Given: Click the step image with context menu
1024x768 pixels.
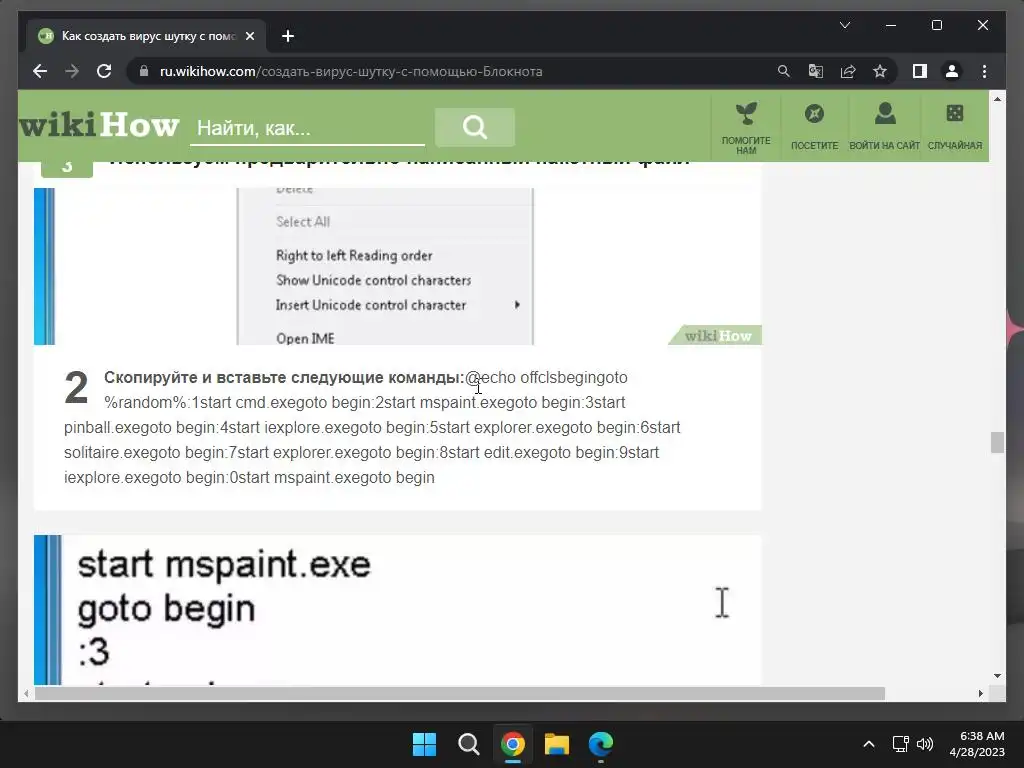Looking at the screenshot, I should pyautogui.click(x=398, y=266).
